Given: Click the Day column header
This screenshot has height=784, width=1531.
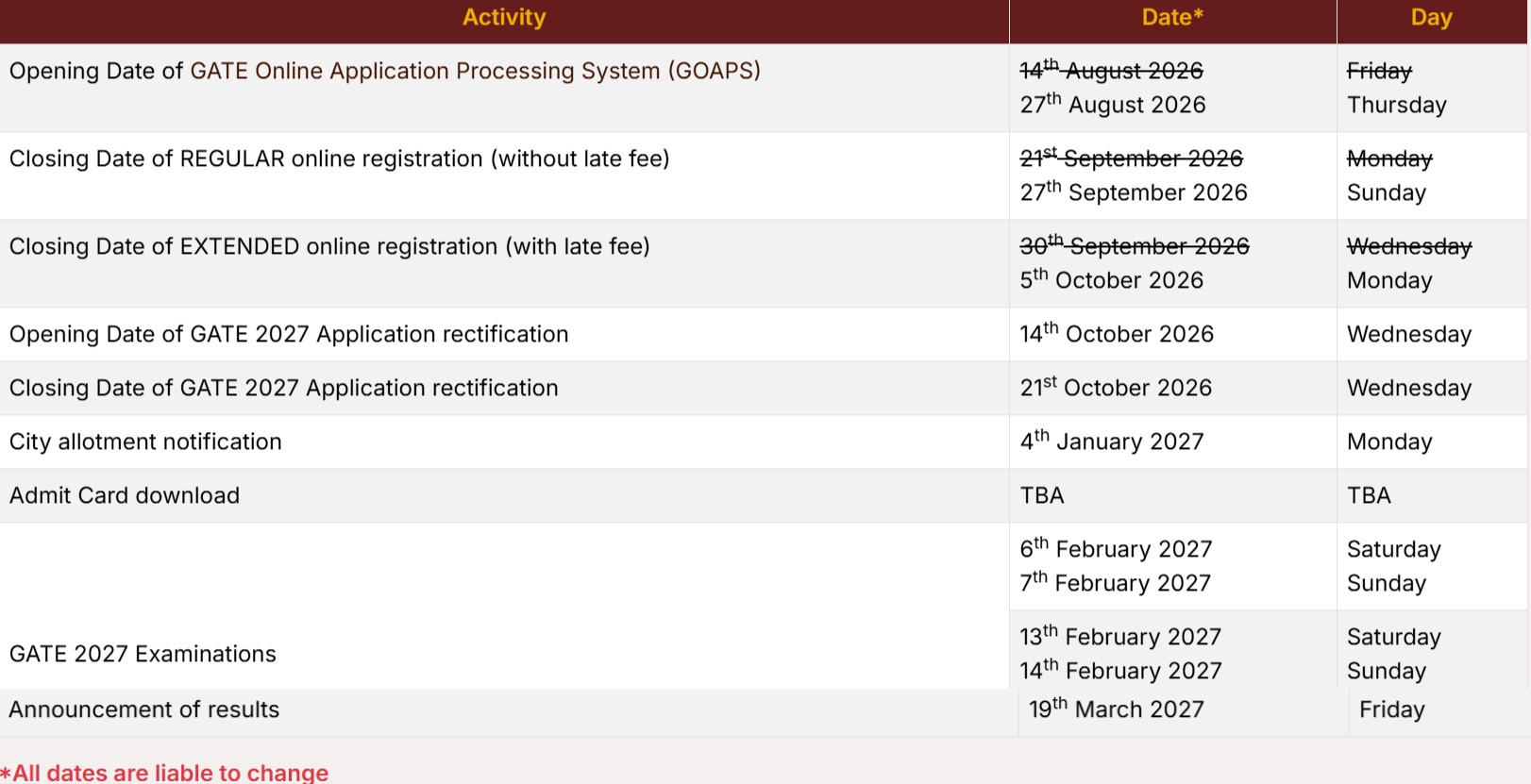Looking at the screenshot, I should 1431,17.
